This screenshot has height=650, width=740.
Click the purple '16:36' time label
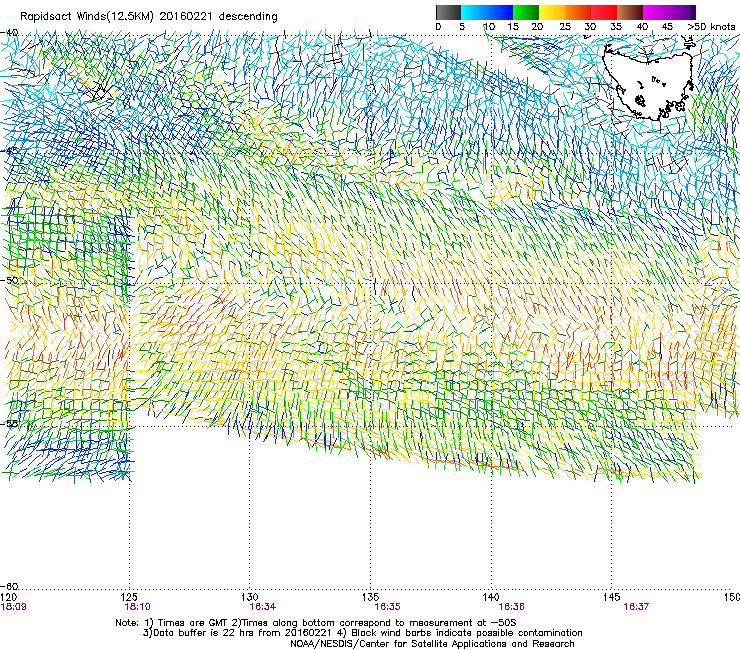512,607
